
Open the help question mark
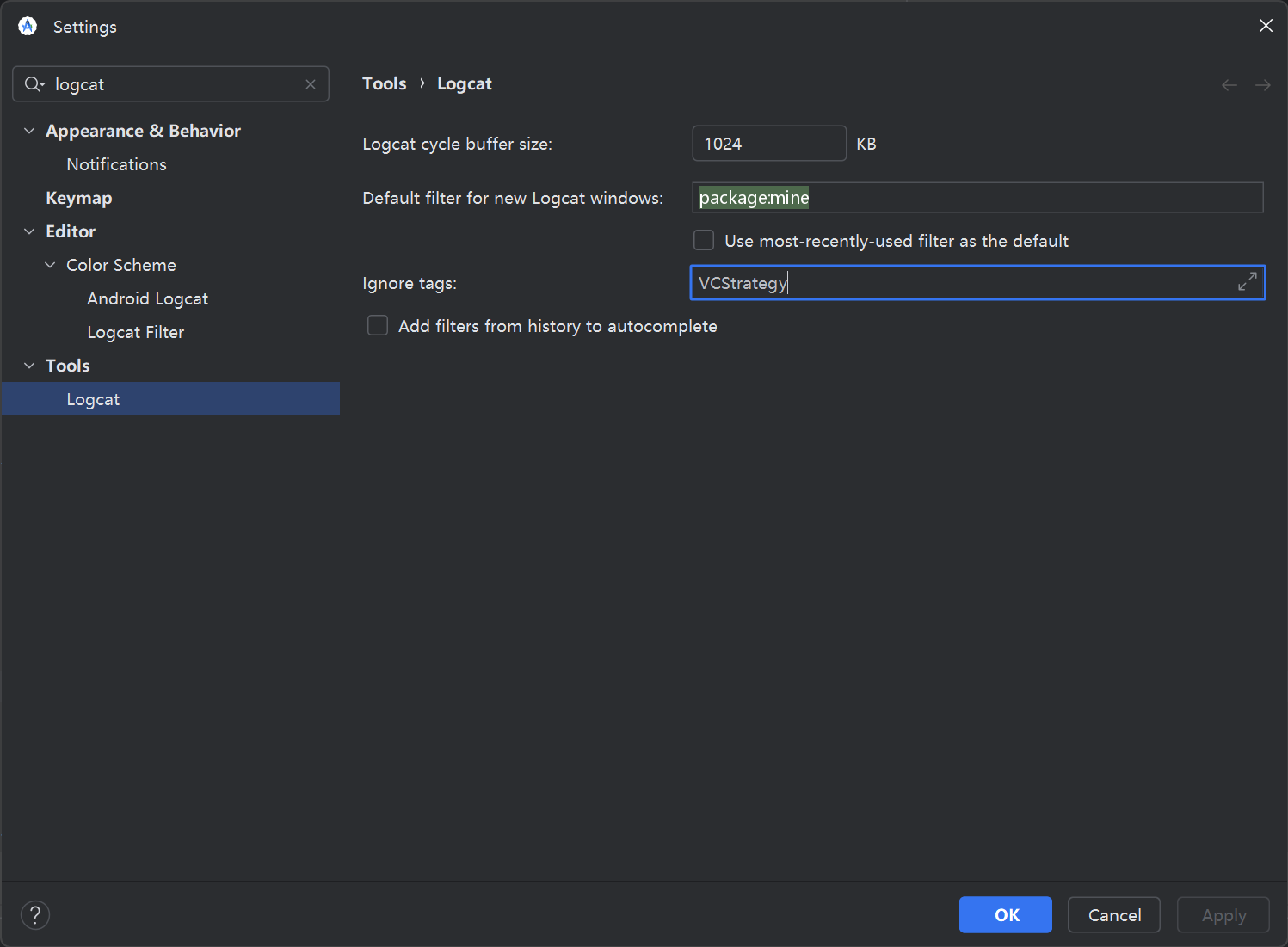coord(35,915)
